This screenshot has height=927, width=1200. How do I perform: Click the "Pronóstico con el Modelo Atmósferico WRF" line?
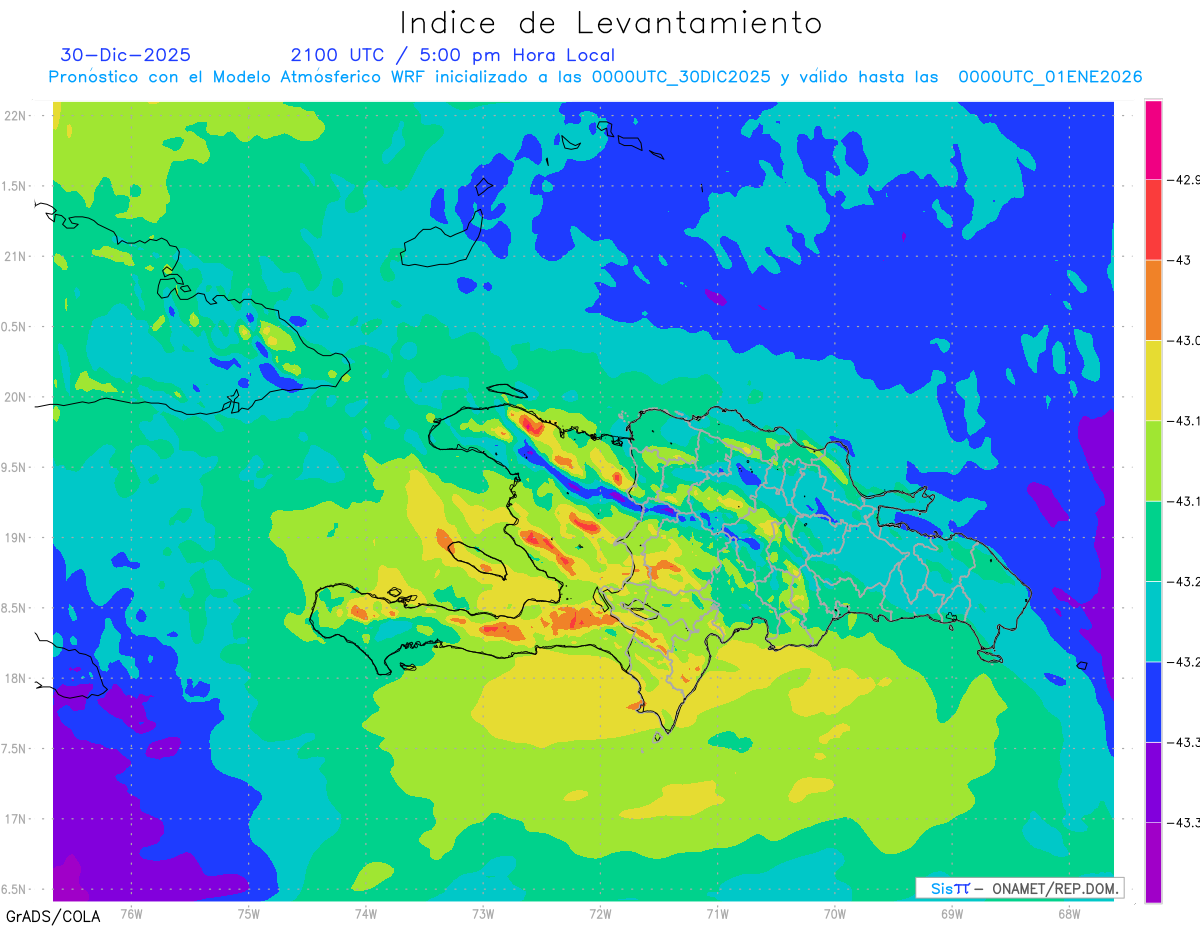point(595,77)
